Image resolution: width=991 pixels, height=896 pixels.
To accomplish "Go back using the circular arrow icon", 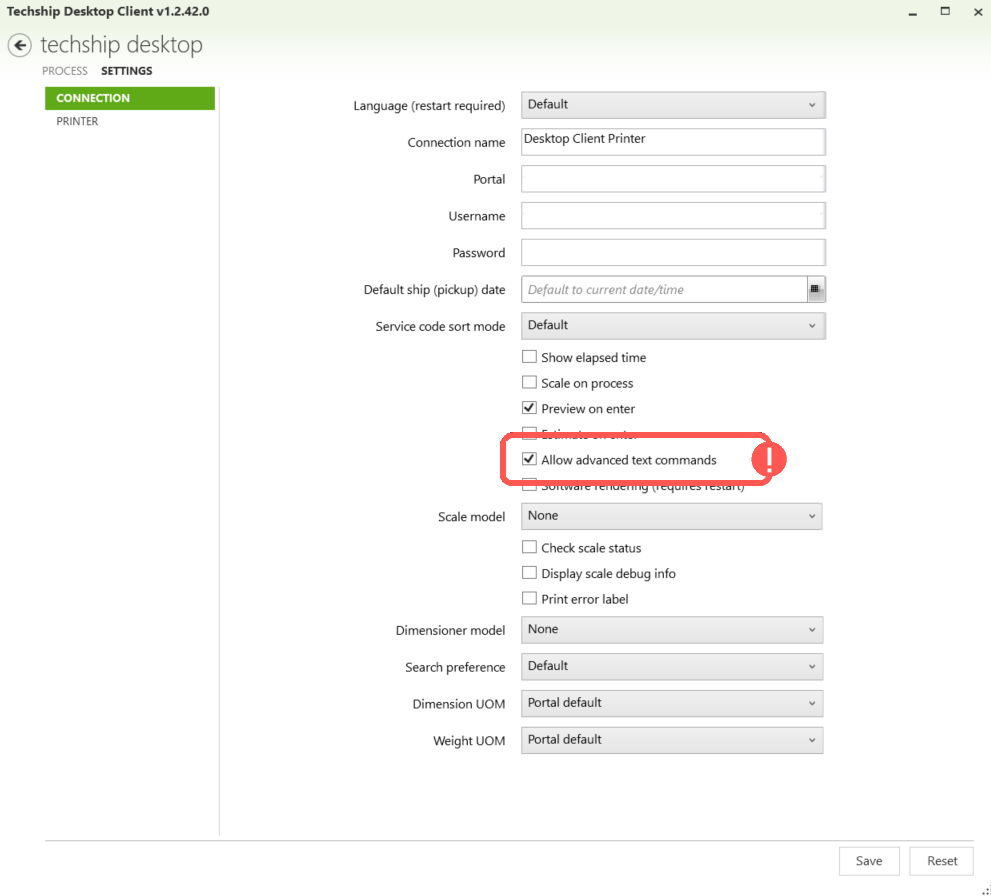I will pos(20,45).
